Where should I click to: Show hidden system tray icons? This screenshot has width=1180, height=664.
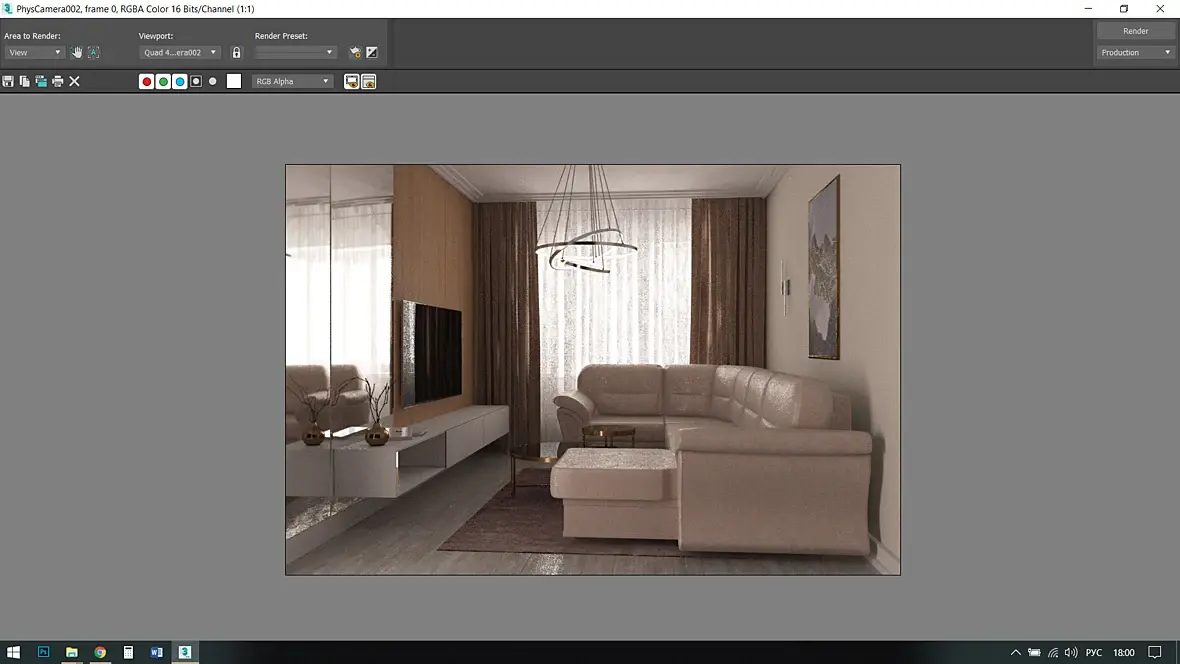click(x=1015, y=652)
